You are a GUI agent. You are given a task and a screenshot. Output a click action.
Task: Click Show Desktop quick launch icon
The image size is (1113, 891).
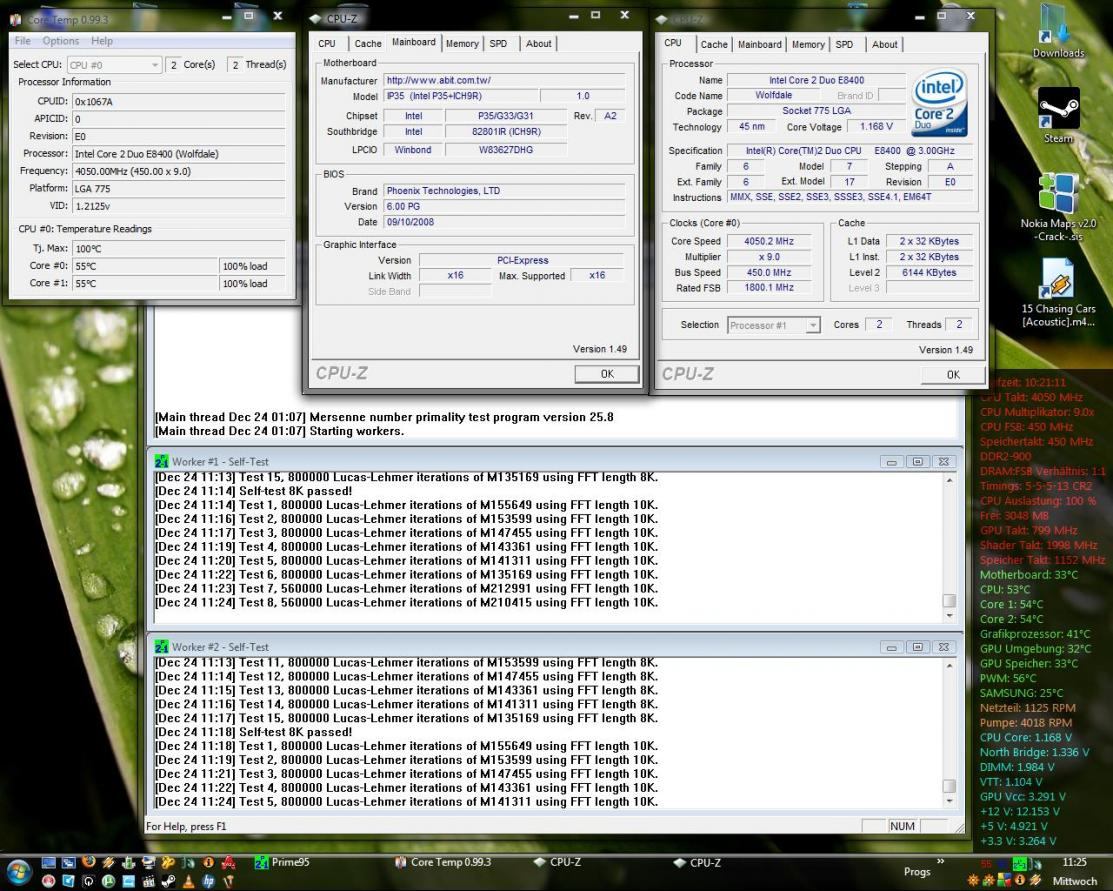click(x=48, y=863)
